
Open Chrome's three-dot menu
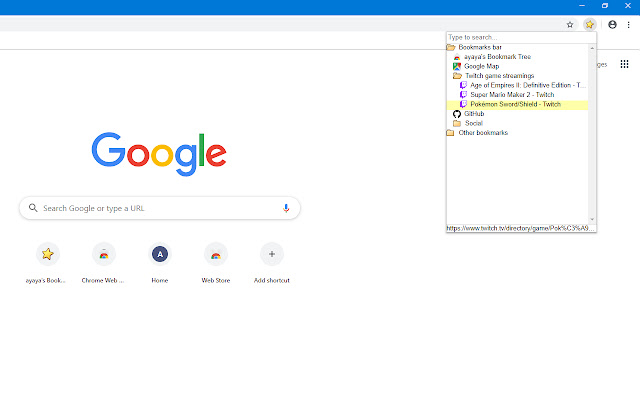point(629,24)
